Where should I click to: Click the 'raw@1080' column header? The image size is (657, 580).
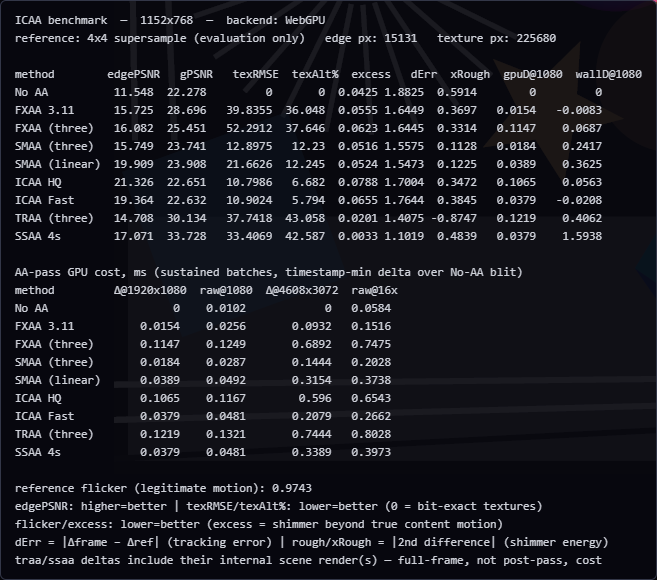pyautogui.click(x=226, y=290)
